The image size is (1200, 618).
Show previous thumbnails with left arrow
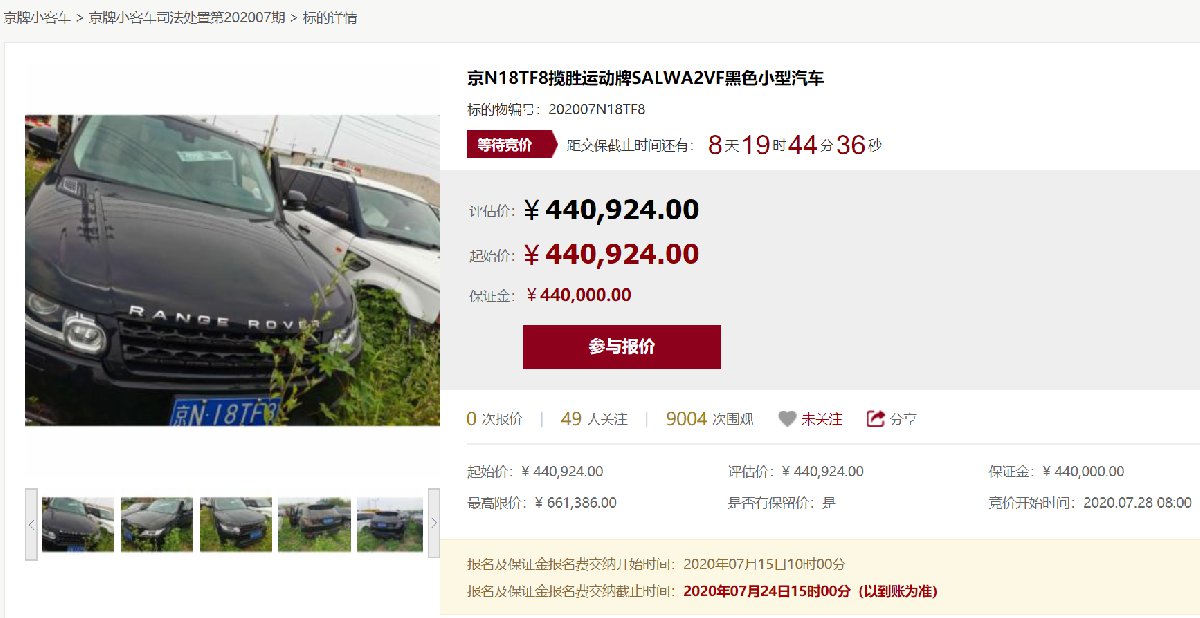32,524
